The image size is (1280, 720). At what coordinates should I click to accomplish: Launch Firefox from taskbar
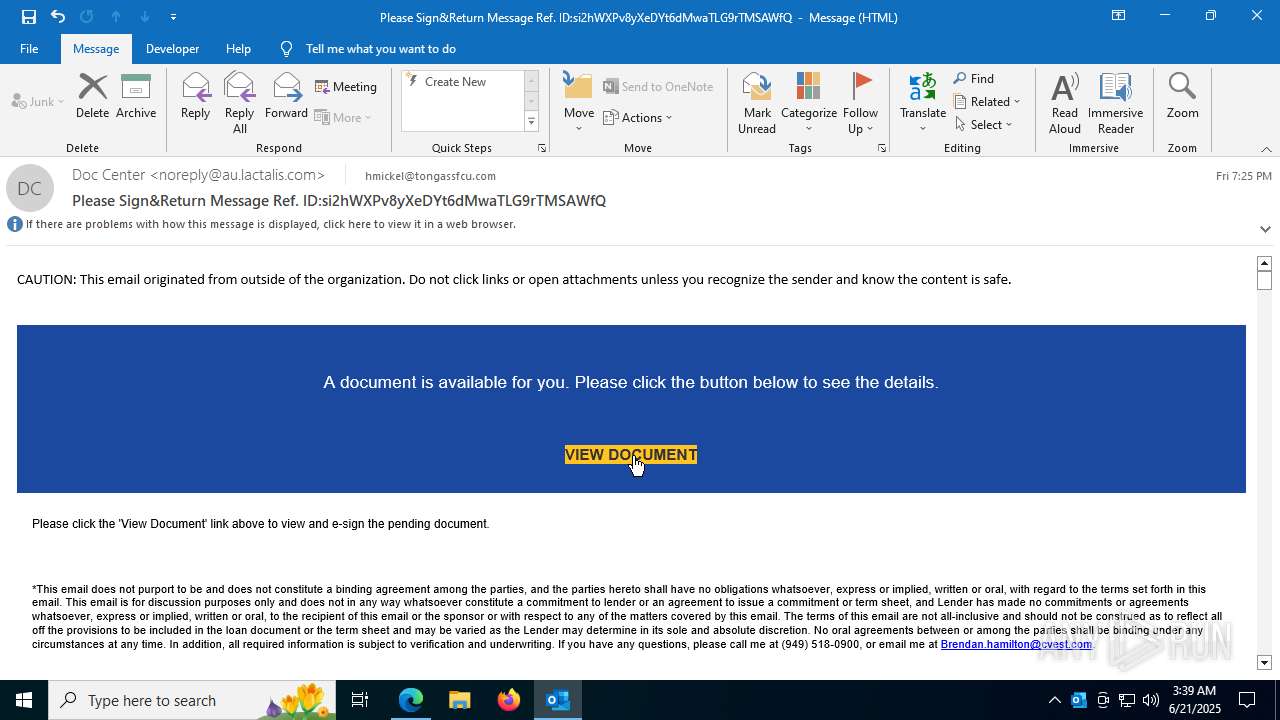pos(509,700)
